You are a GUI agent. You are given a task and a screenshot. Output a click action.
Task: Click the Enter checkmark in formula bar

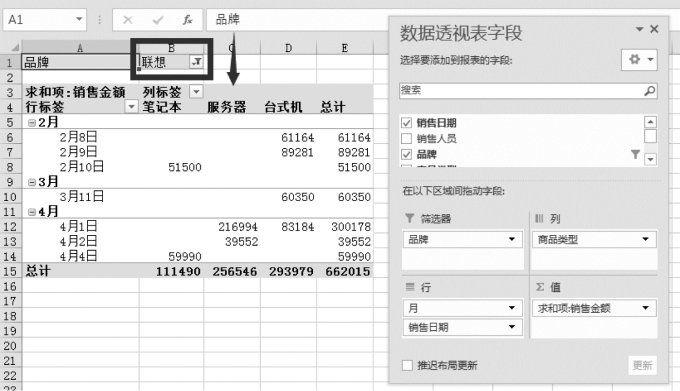coord(158,20)
